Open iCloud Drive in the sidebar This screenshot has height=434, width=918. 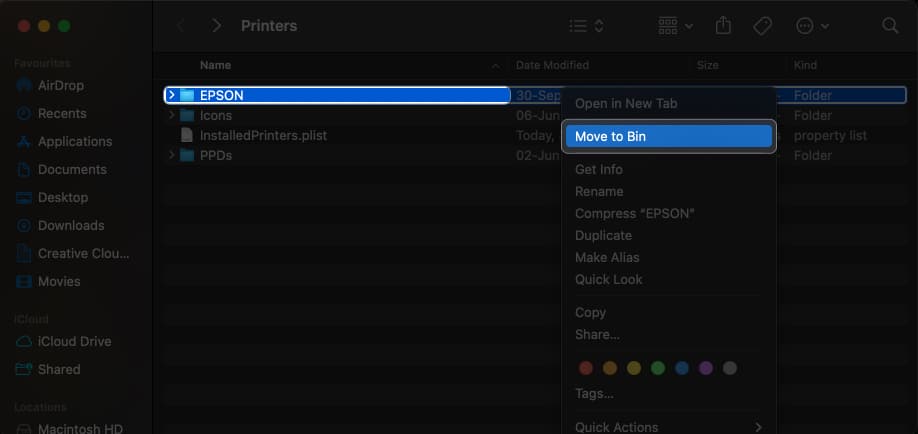click(75, 341)
